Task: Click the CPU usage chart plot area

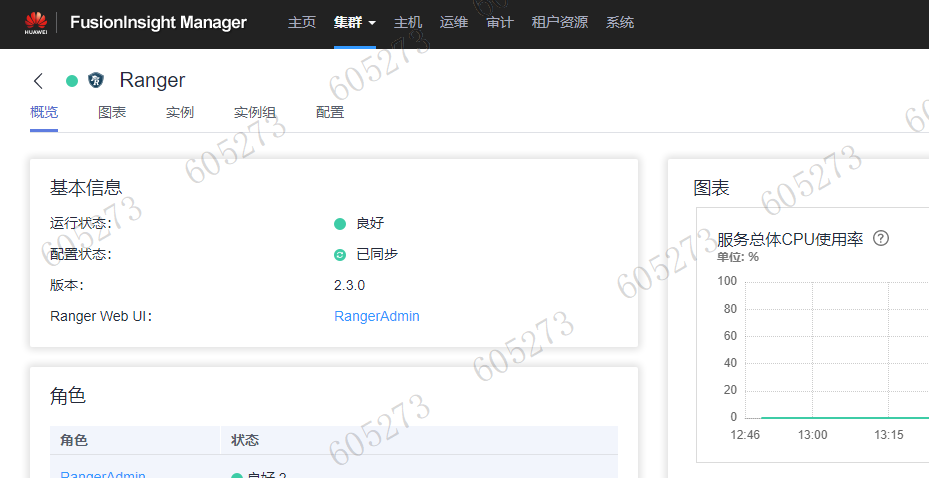Action: [837, 350]
